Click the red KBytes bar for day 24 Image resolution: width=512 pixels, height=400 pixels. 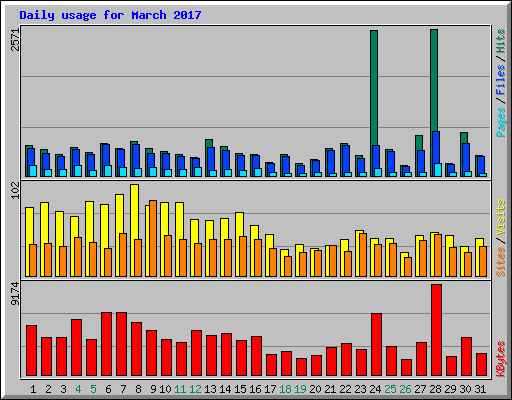click(376, 345)
